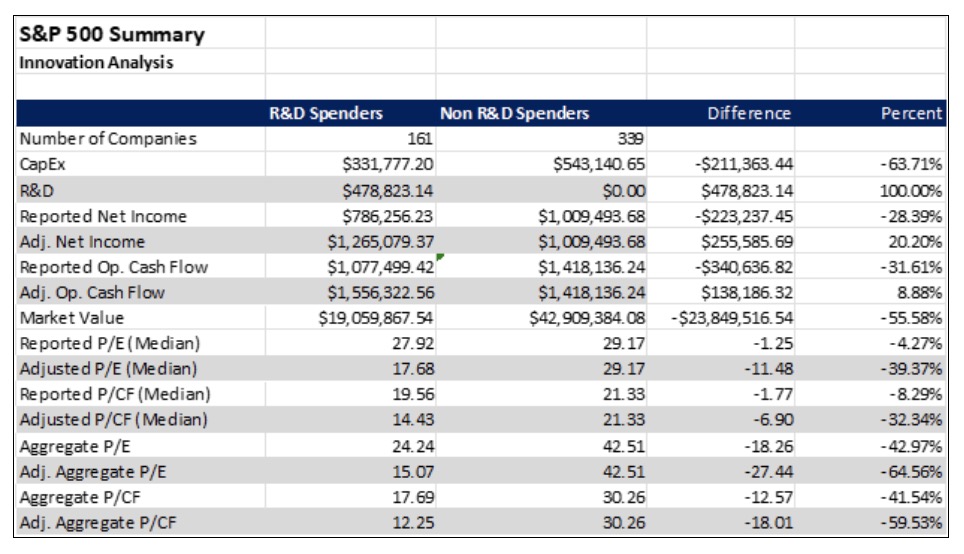The width and height of the screenshot is (964, 554).
Task: Click the Percent column header
Action: [911, 113]
